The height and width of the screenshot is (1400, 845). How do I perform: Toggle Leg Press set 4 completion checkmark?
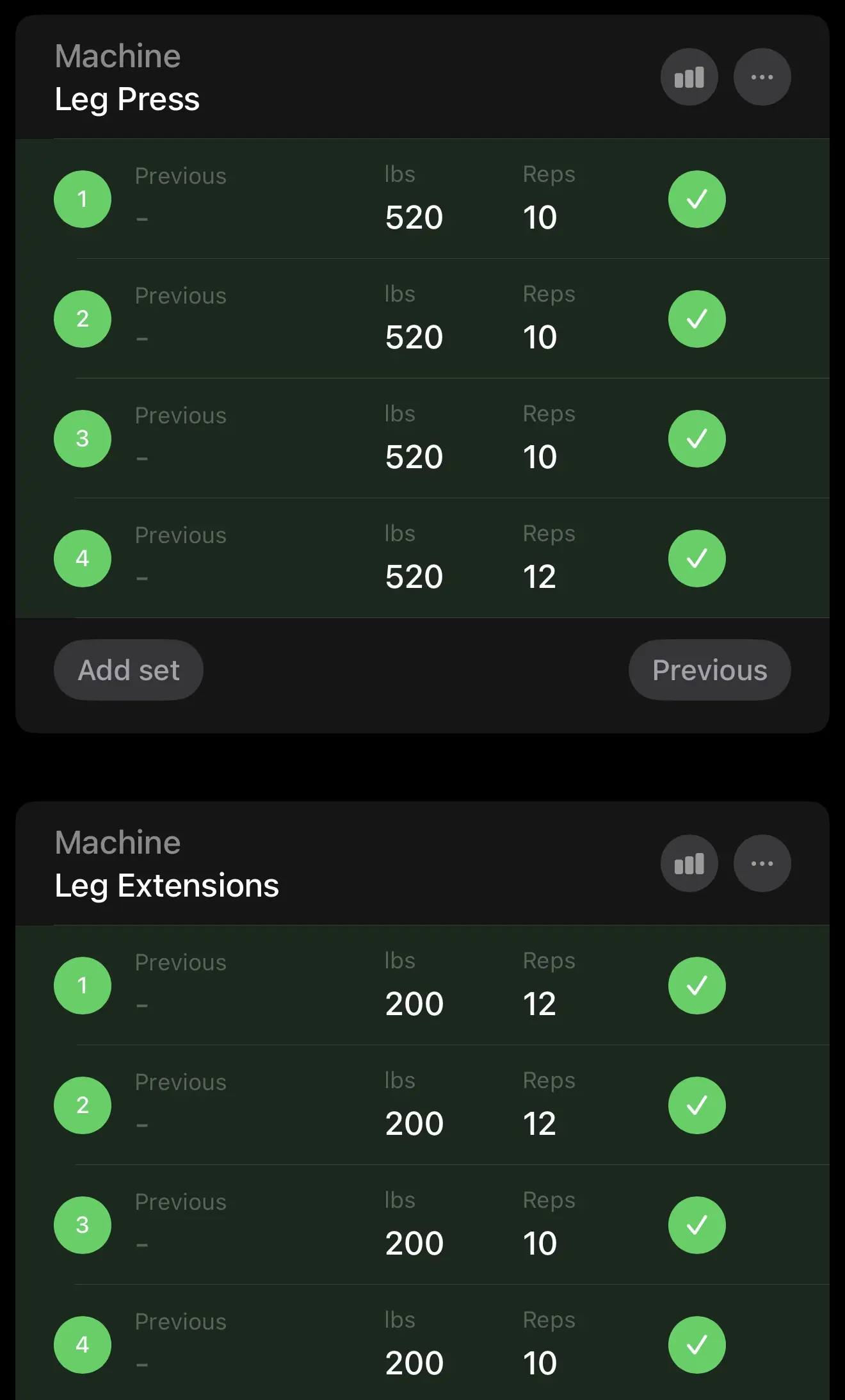[x=696, y=558]
